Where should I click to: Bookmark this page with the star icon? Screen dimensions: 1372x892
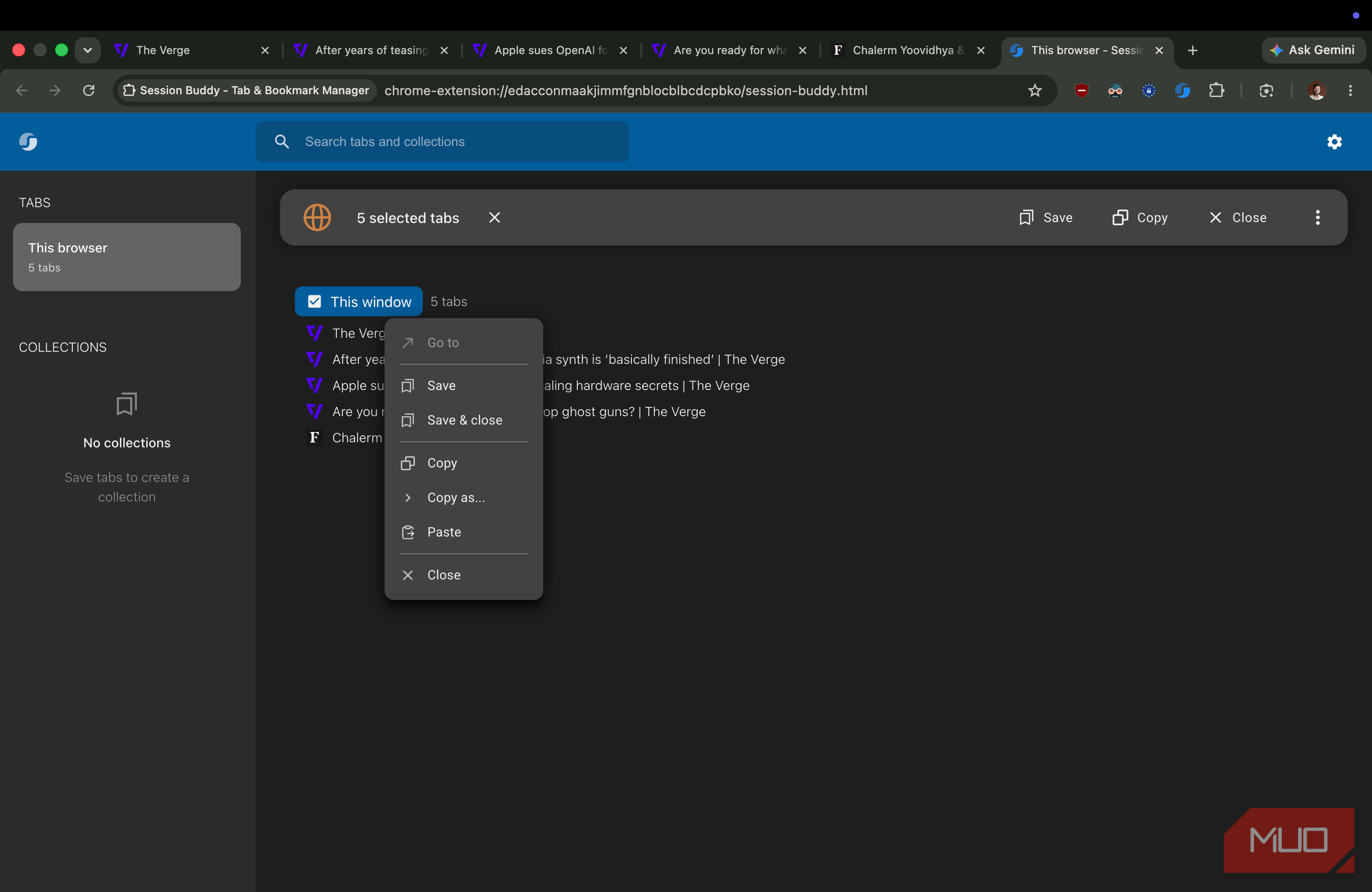1035,91
